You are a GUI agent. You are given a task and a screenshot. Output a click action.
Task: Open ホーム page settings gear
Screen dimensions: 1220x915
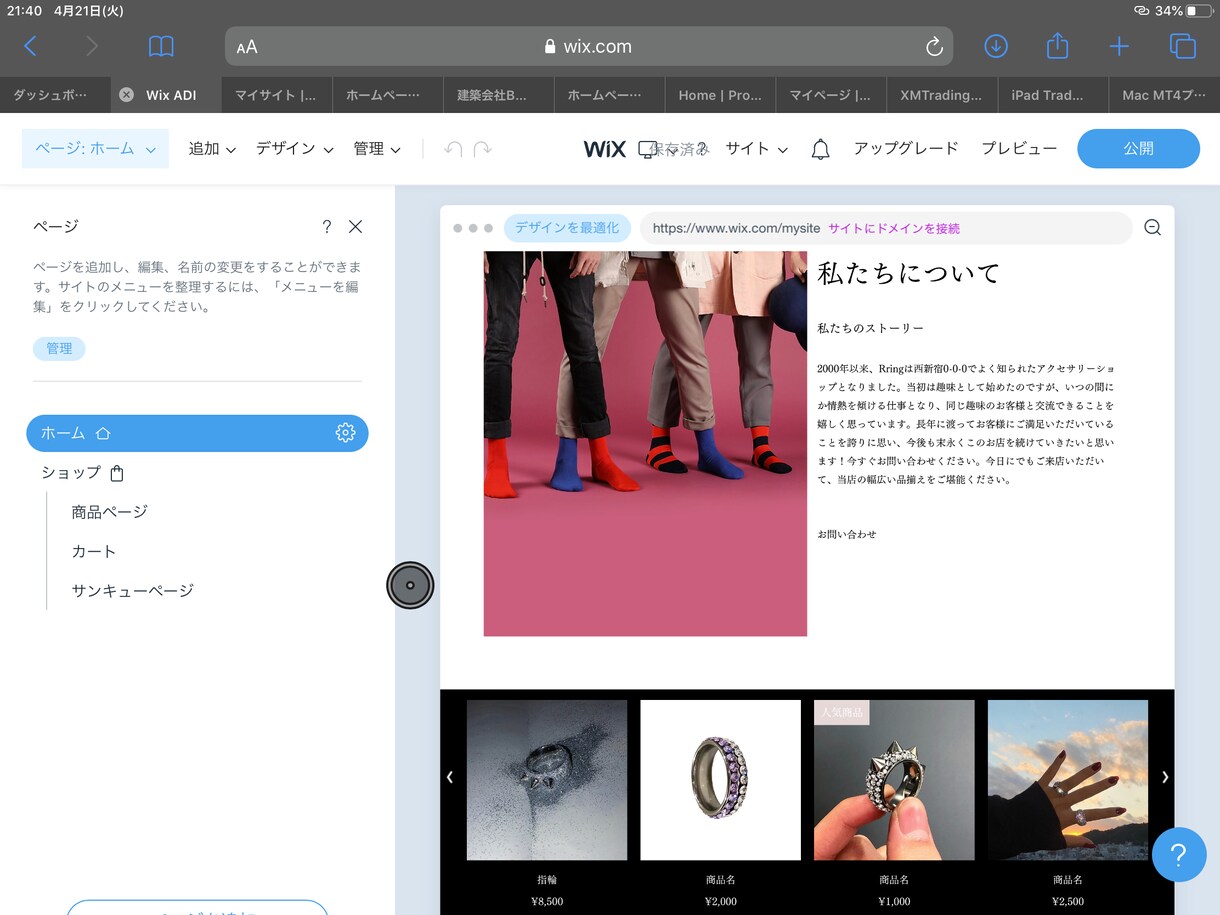(x=345, y=433)
